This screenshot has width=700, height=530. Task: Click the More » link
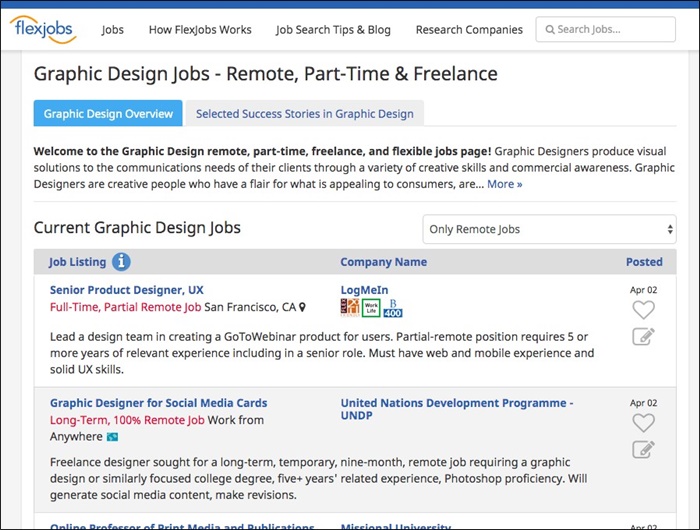pos(504,184)
